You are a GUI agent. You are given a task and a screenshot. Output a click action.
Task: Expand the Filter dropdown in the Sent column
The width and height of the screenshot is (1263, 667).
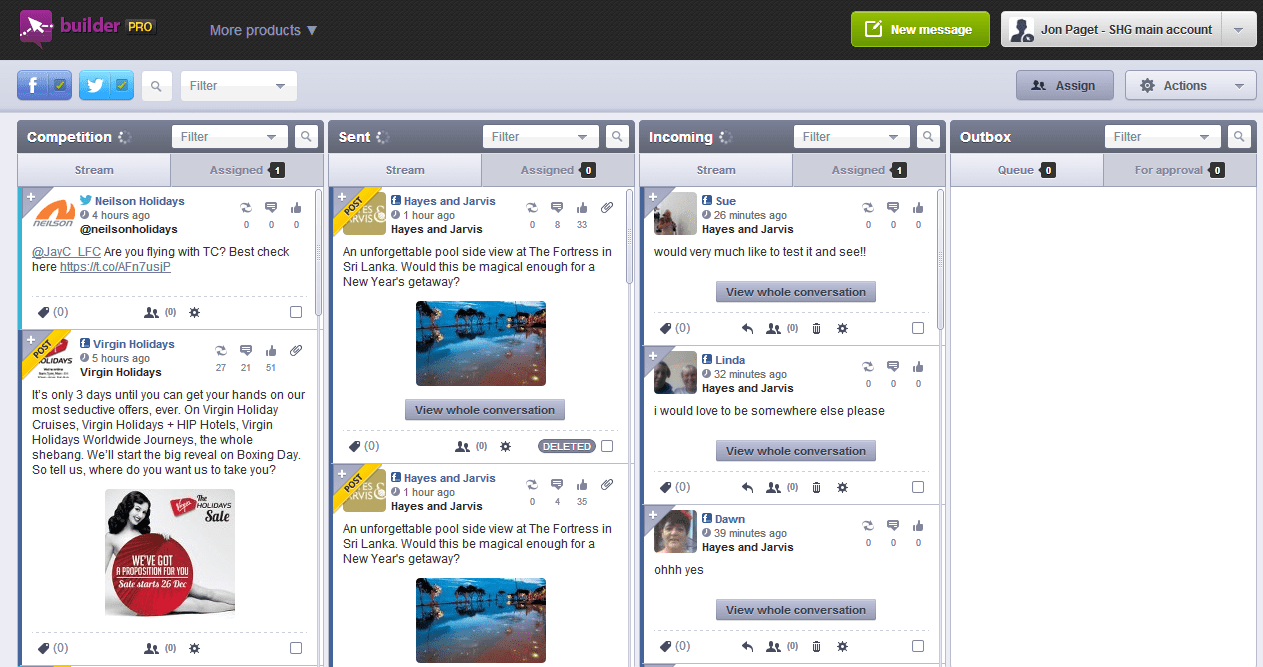540,137
